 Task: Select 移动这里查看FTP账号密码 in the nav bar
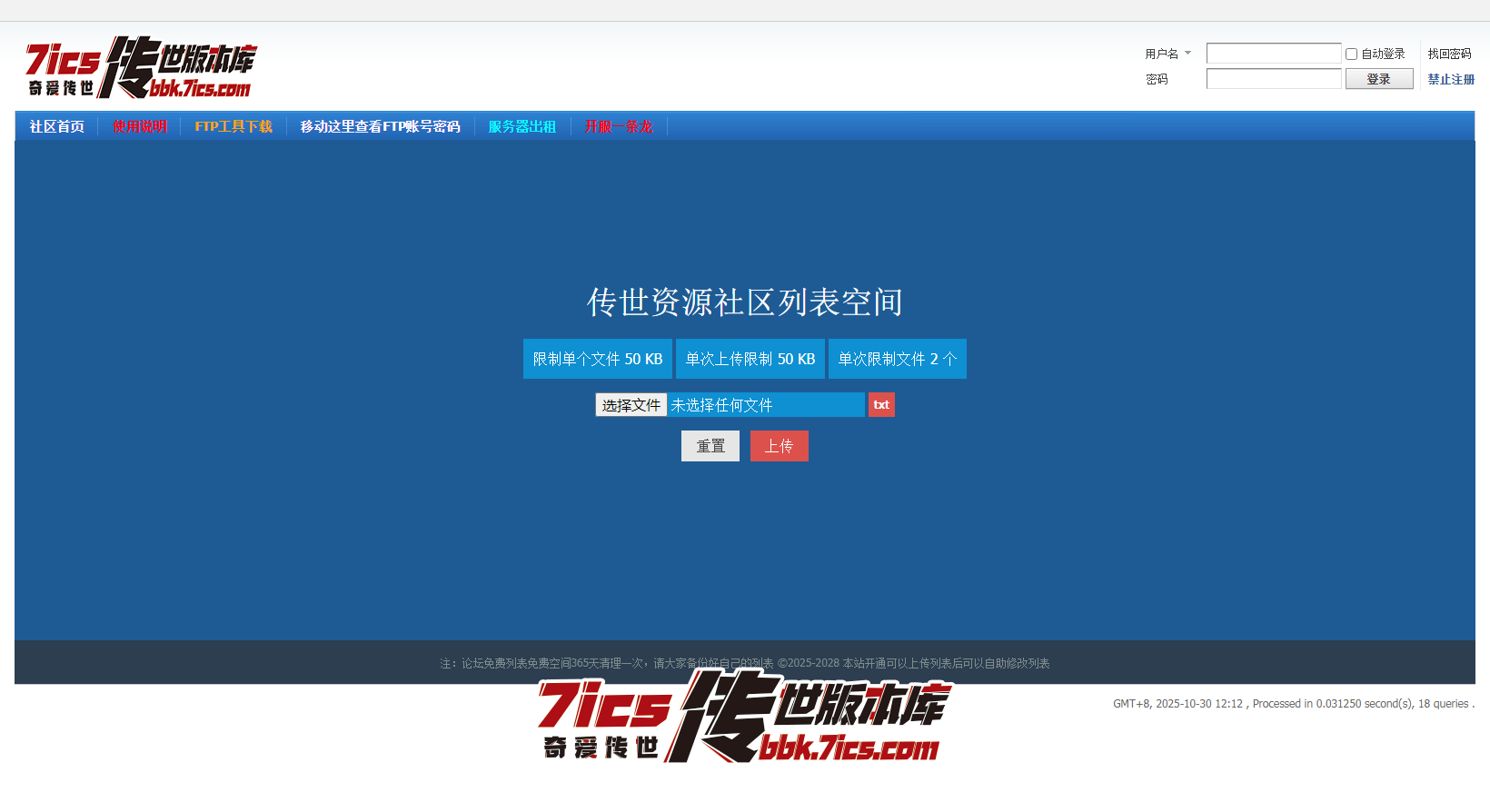[x=380, y=126]
